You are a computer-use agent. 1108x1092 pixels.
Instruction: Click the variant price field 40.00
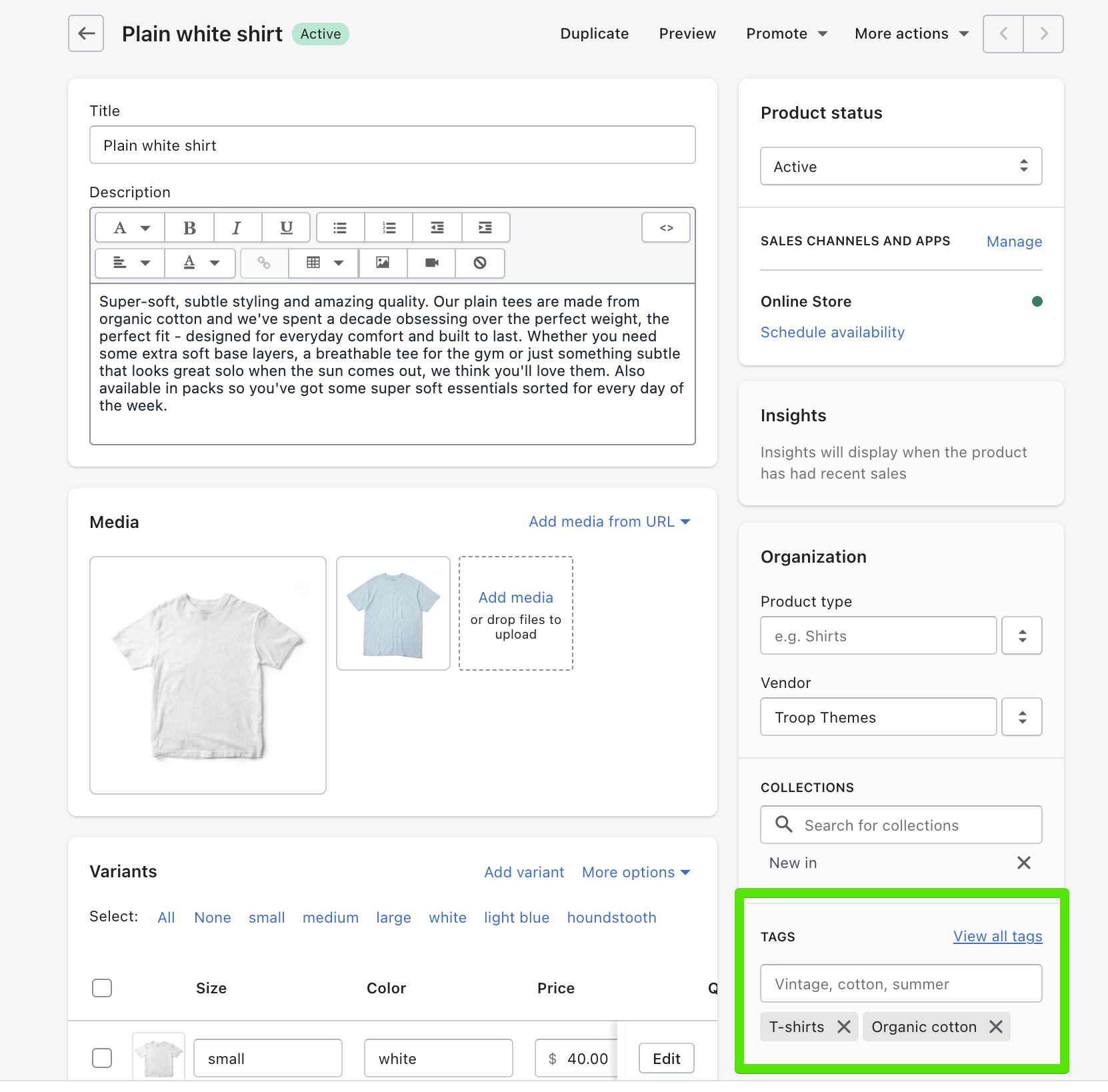point(577,1058)
